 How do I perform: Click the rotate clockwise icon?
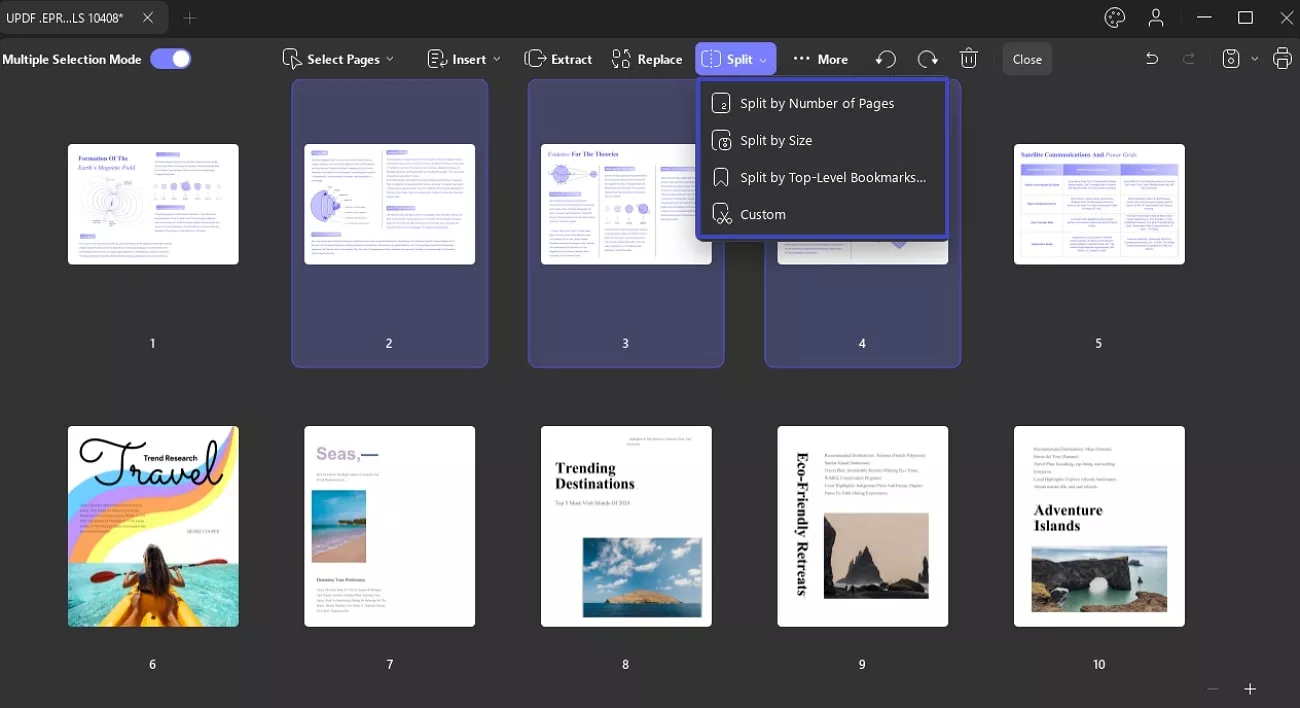[x=927, y=59]
